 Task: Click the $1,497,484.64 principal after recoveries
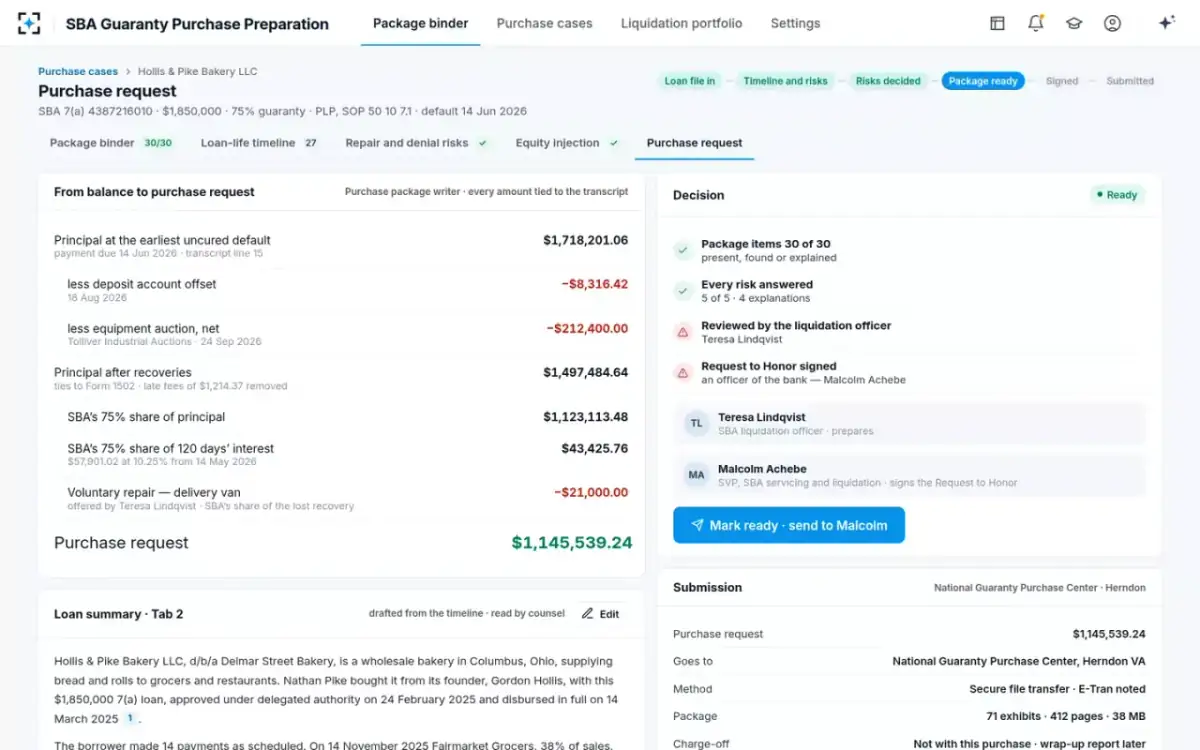[x=586, y=372]
